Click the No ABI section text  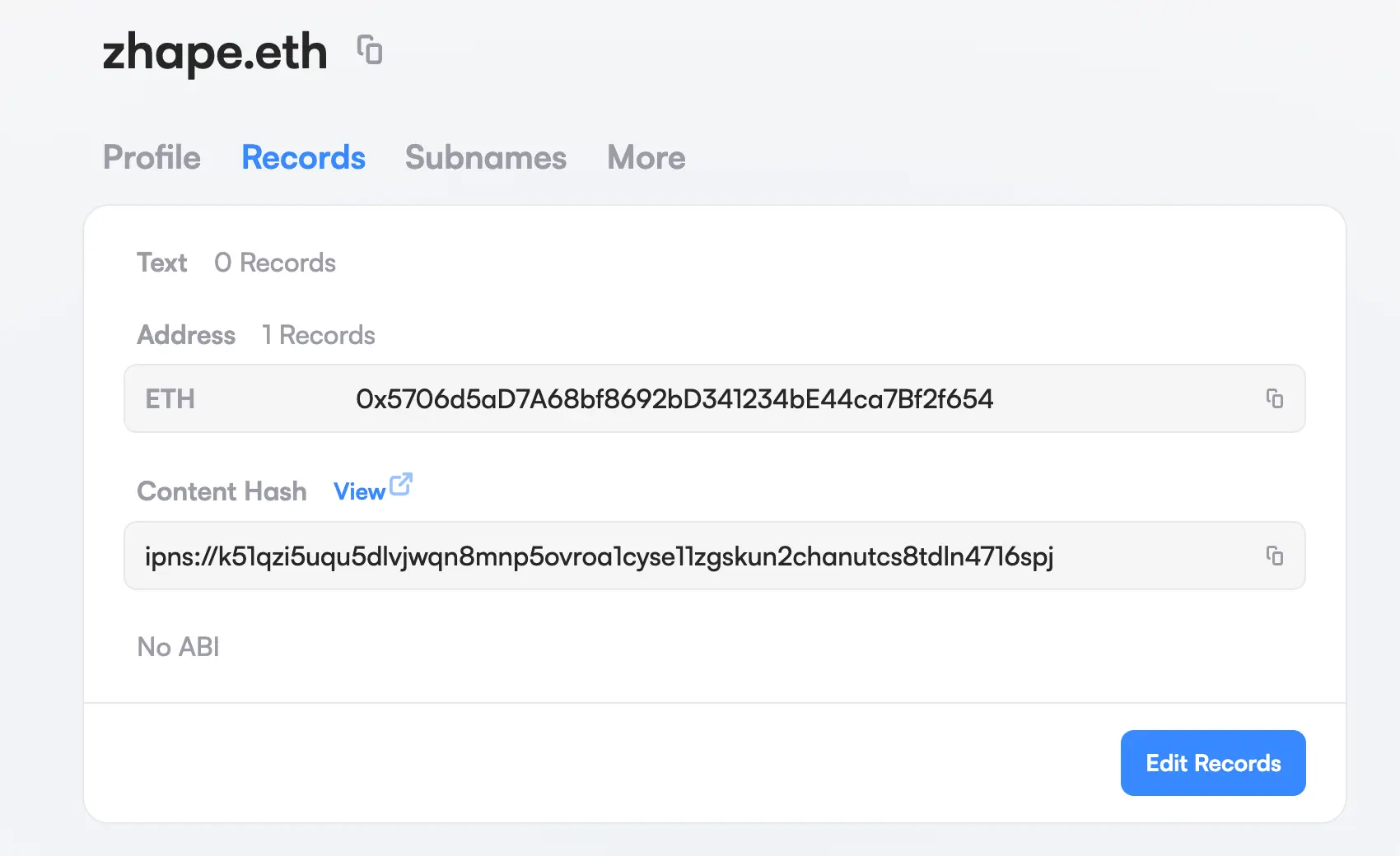pyautogui.click(x=178, y=647)
